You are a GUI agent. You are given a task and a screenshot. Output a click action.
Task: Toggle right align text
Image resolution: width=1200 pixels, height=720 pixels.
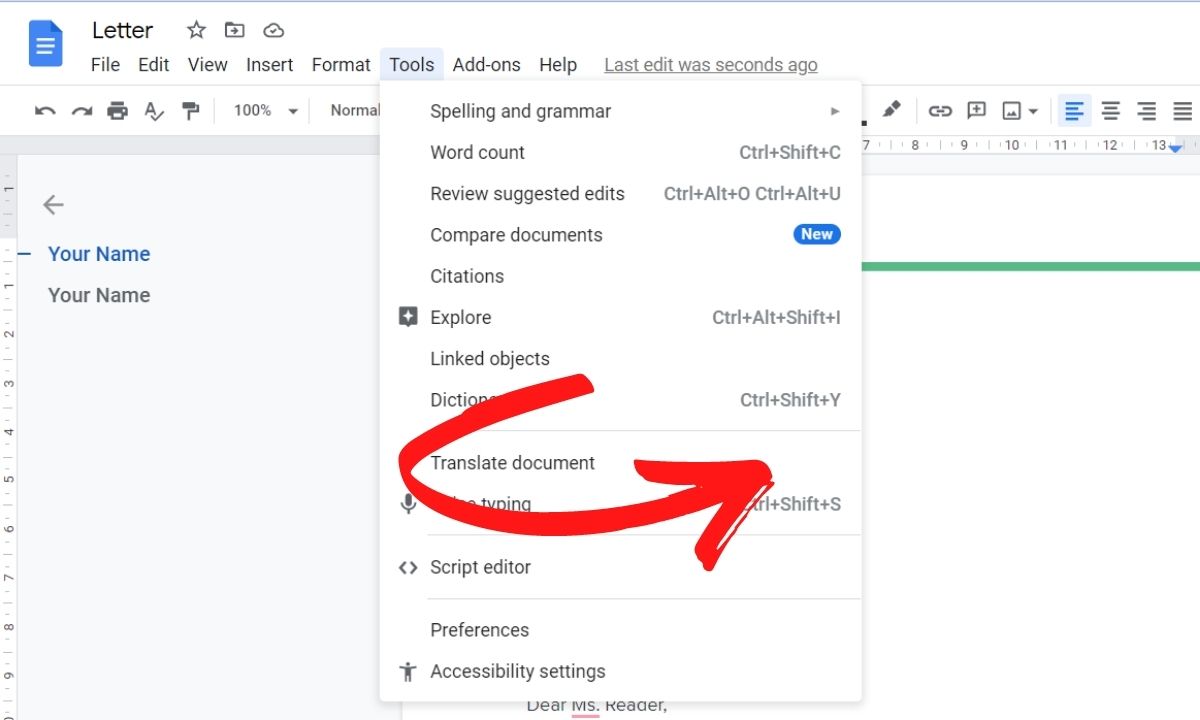point(1146,111)
